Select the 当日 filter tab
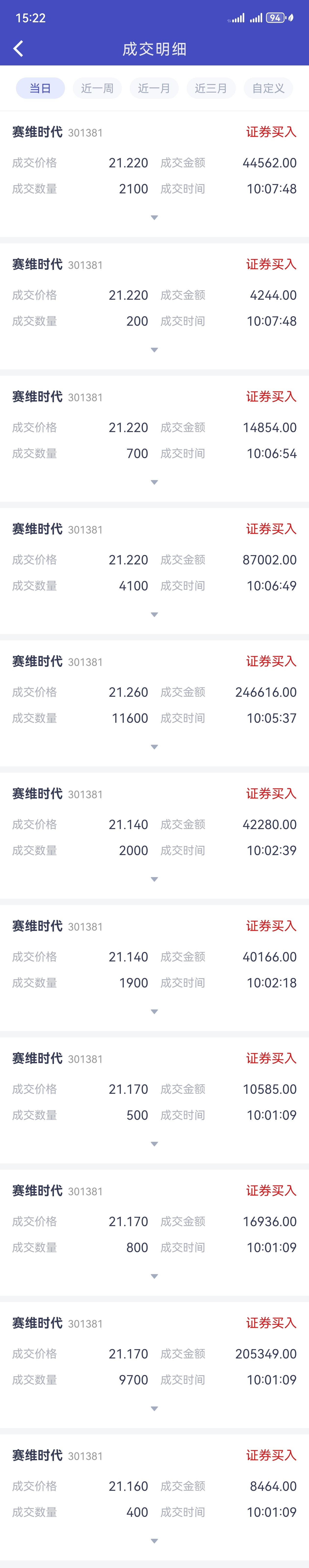This screenshot has height=1568, width=309. (x=40, y=88)
